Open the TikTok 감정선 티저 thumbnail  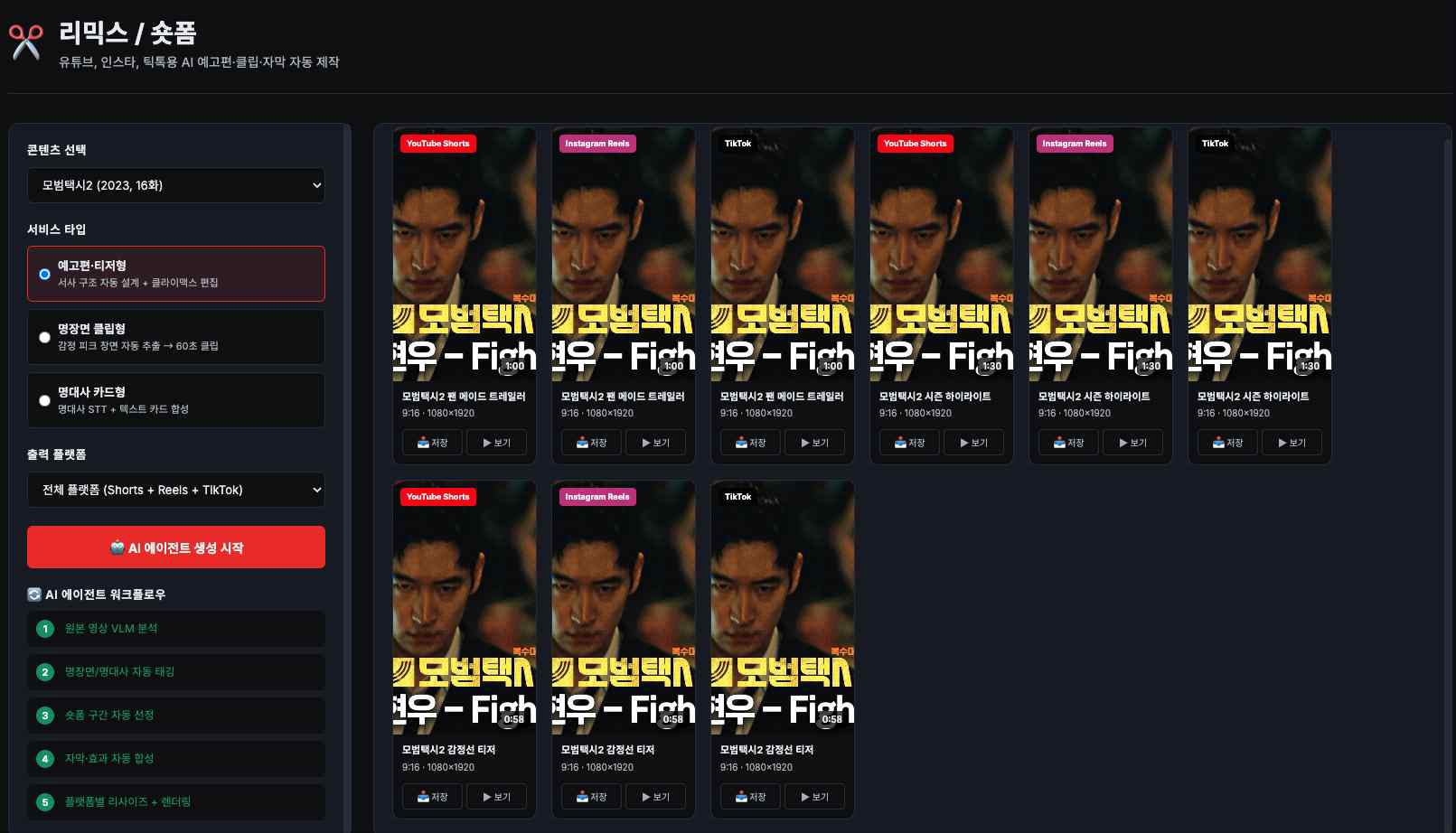click(783, 607)
